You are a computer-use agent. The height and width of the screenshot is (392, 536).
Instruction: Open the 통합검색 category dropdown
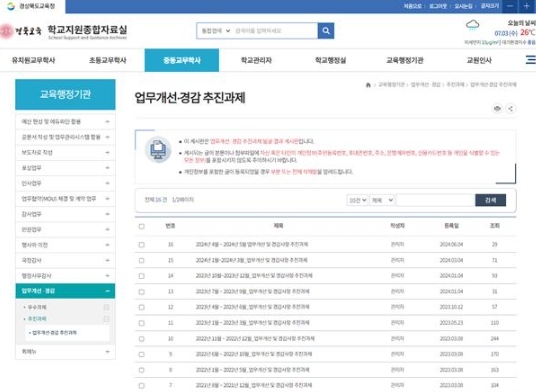(x=215, y=31)
